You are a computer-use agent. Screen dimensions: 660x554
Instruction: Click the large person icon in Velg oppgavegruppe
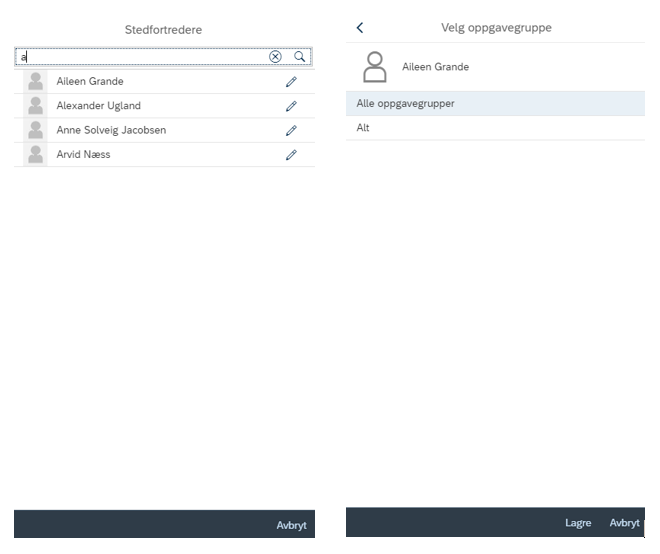(x=375, y=67)
